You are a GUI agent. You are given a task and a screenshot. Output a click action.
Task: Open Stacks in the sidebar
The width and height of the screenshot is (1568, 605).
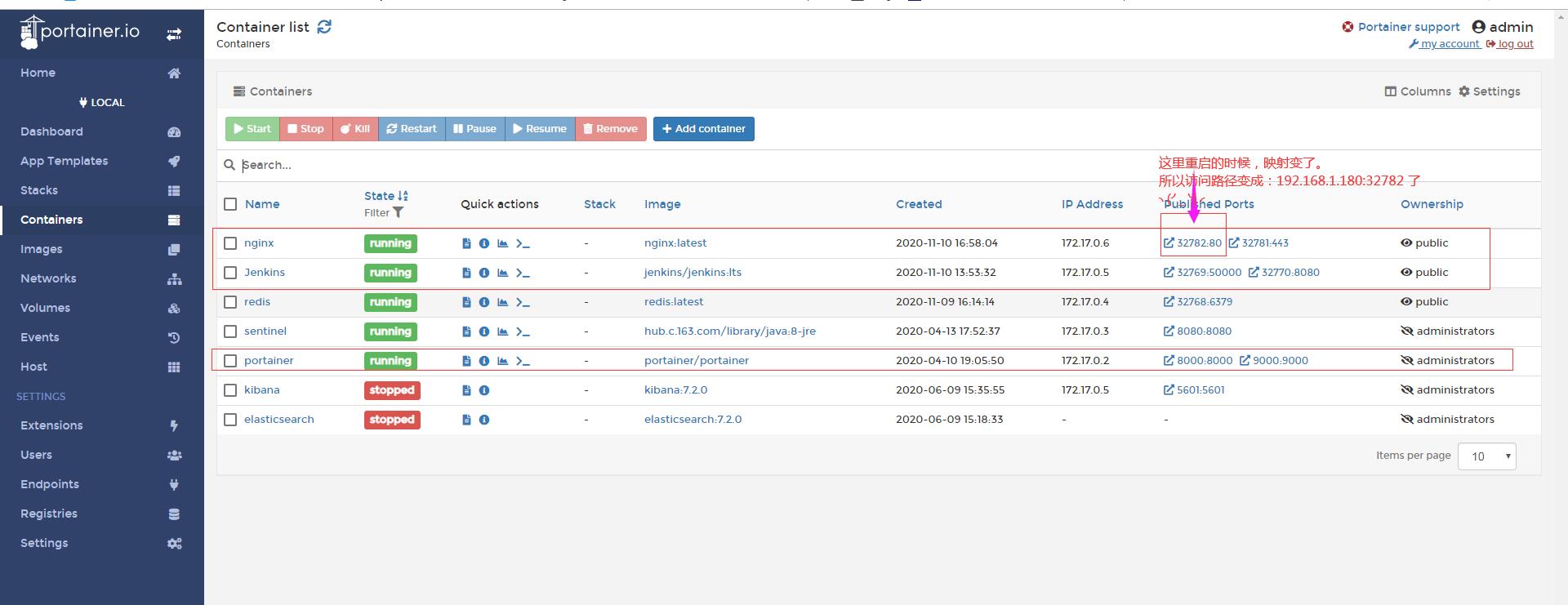click(102, 190)
